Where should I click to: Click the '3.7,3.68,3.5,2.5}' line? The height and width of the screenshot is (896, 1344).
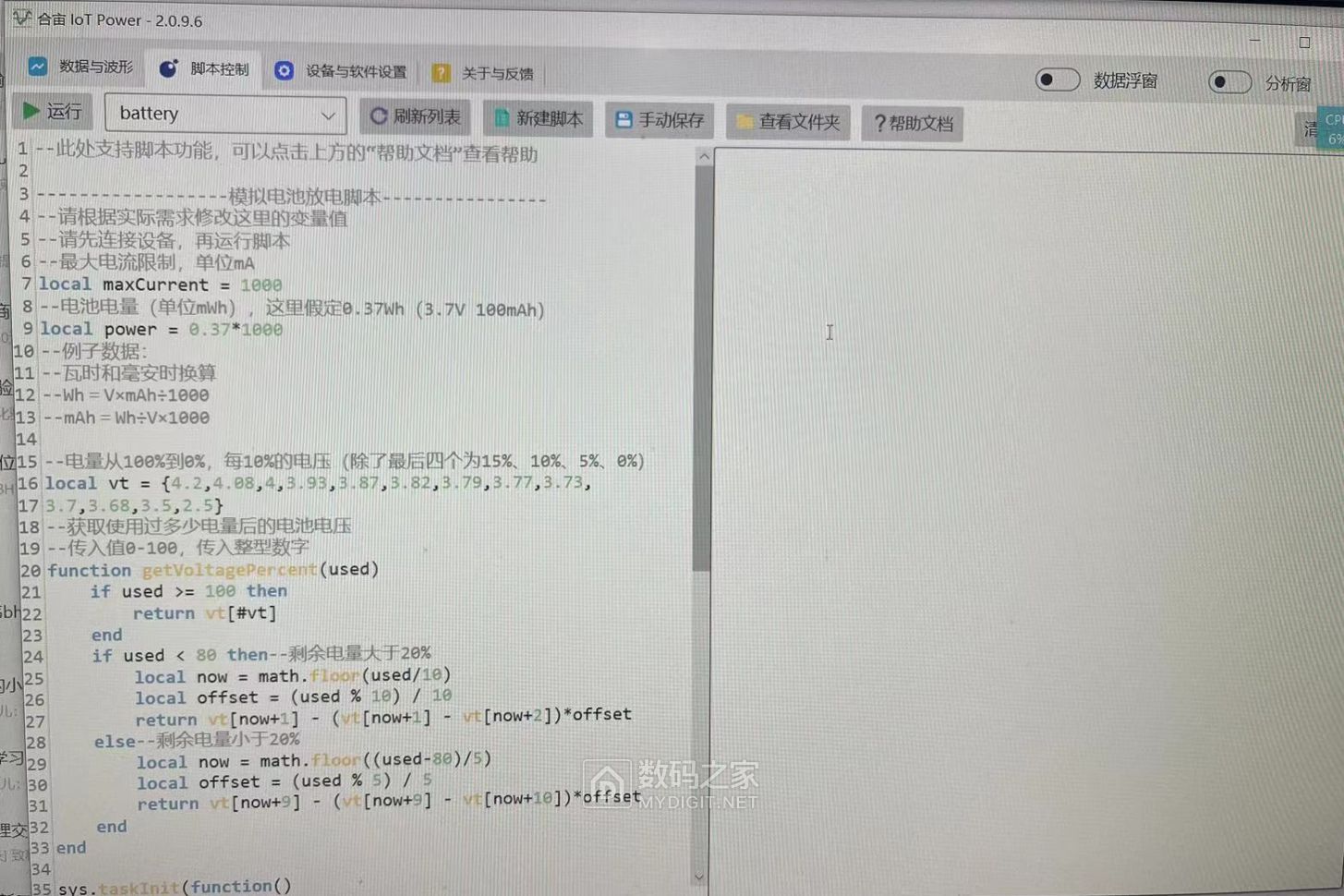click(x=134, y=505)
